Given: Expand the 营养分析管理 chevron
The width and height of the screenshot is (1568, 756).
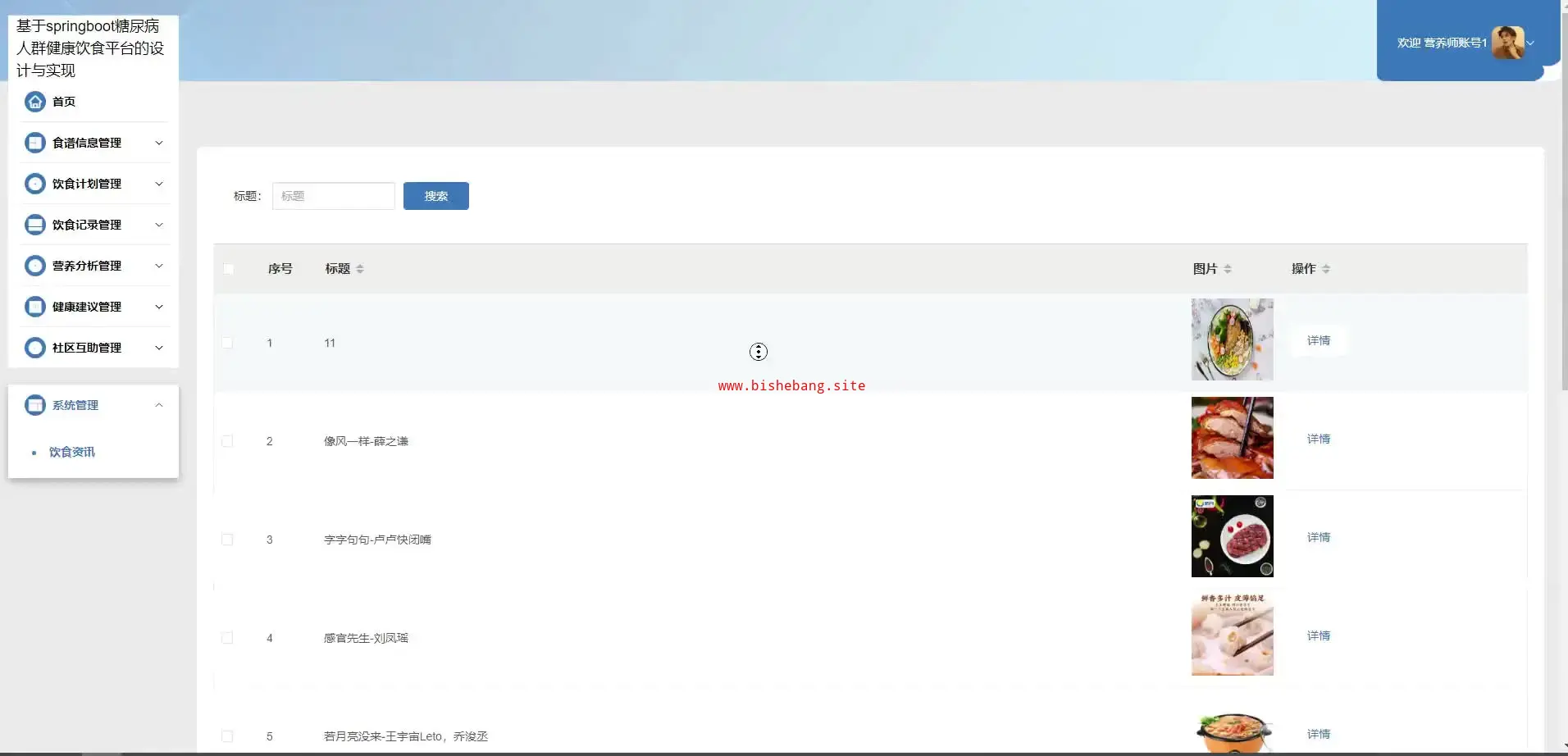Looking at the screenshot, I should [159, 266].
